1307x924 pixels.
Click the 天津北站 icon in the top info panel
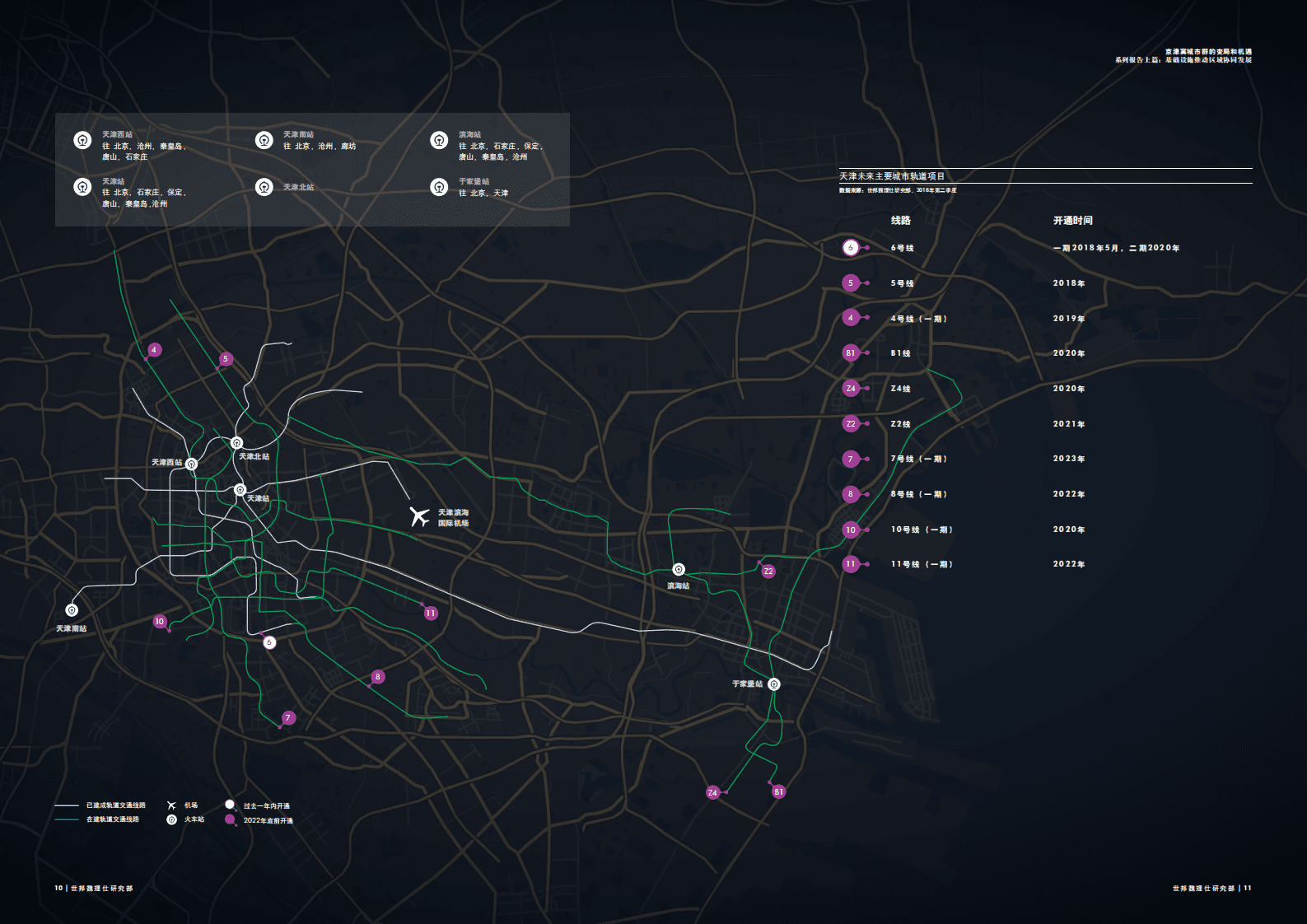pos(264,187)
